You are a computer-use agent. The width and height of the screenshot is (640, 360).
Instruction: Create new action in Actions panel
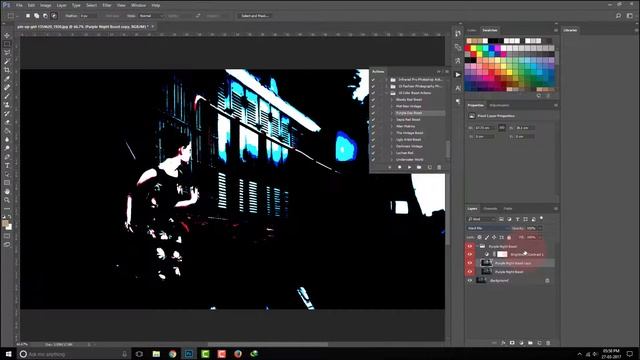click(429, 167)
